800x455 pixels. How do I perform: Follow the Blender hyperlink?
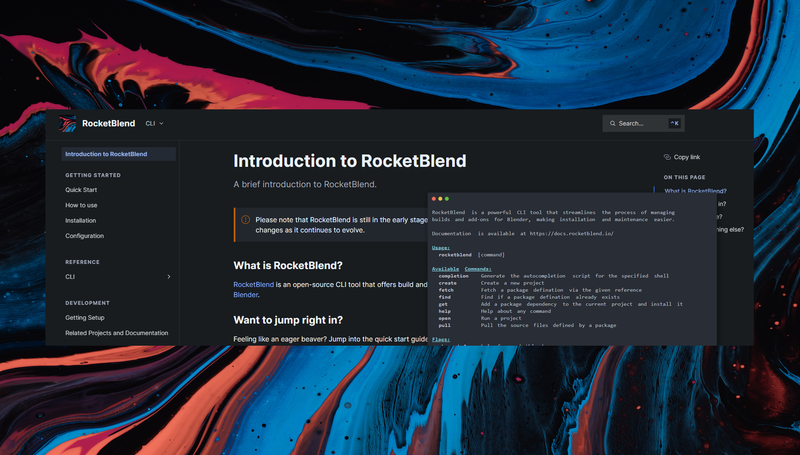tap(245, 295)
